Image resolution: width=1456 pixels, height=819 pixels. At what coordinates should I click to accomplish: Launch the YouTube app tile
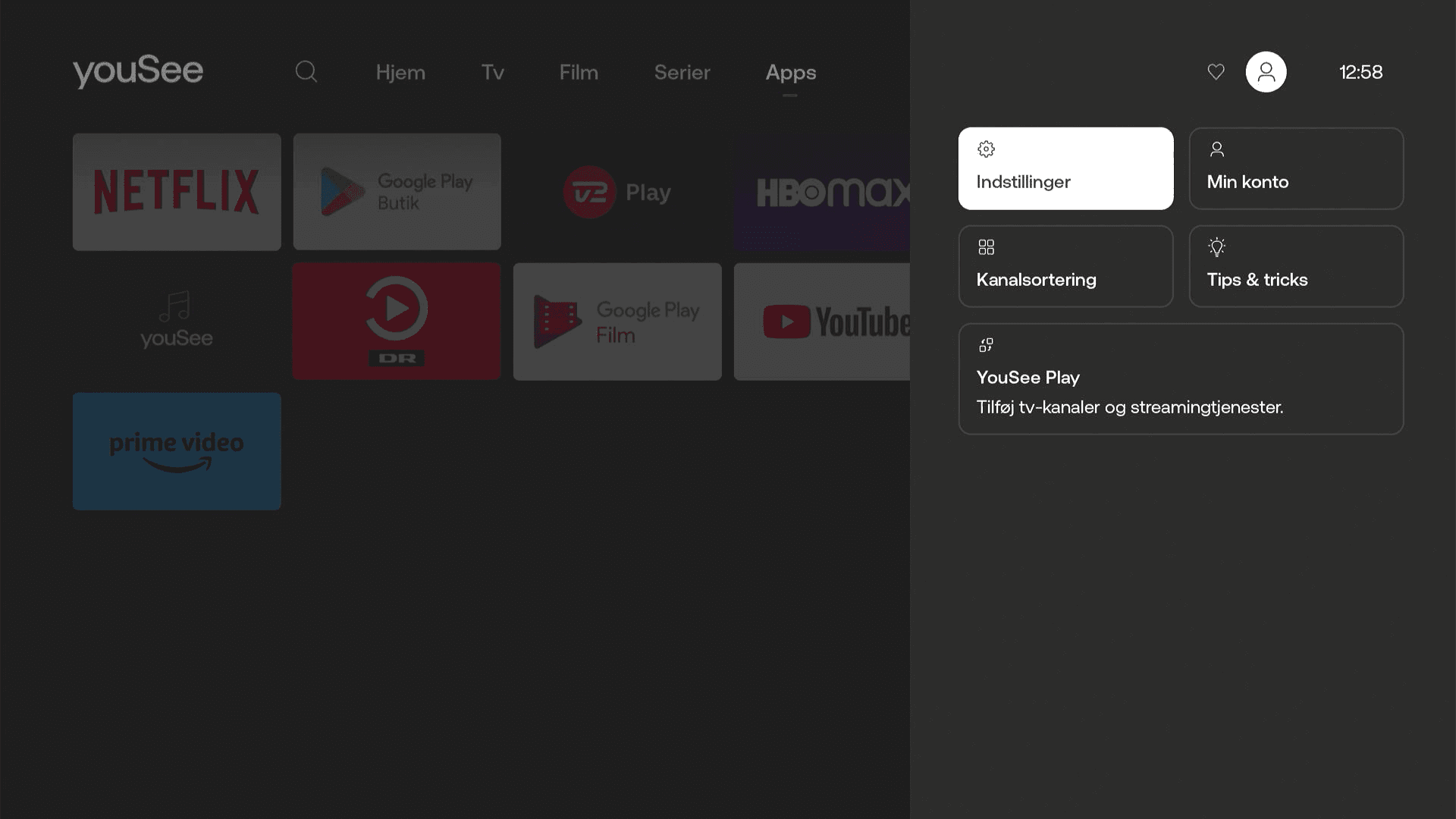pyautogui.click(x=822, y=322)
